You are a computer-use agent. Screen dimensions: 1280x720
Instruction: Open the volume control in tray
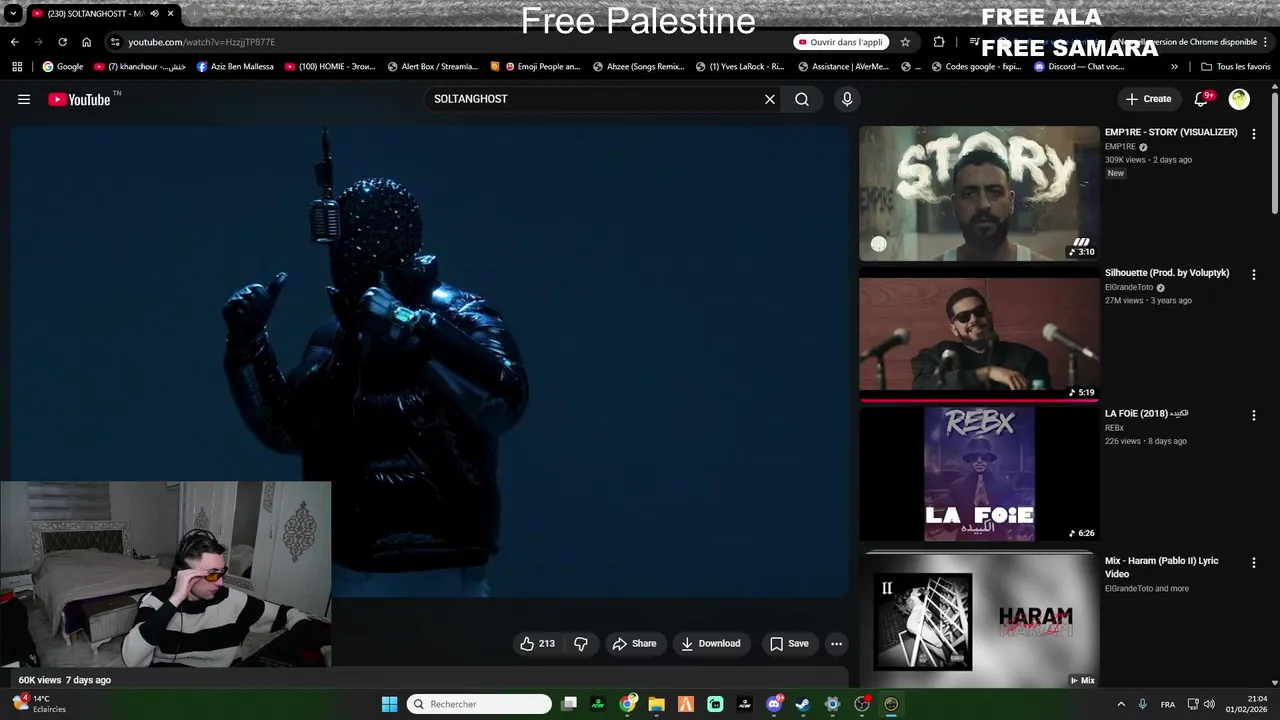(x=1210, y=704)
